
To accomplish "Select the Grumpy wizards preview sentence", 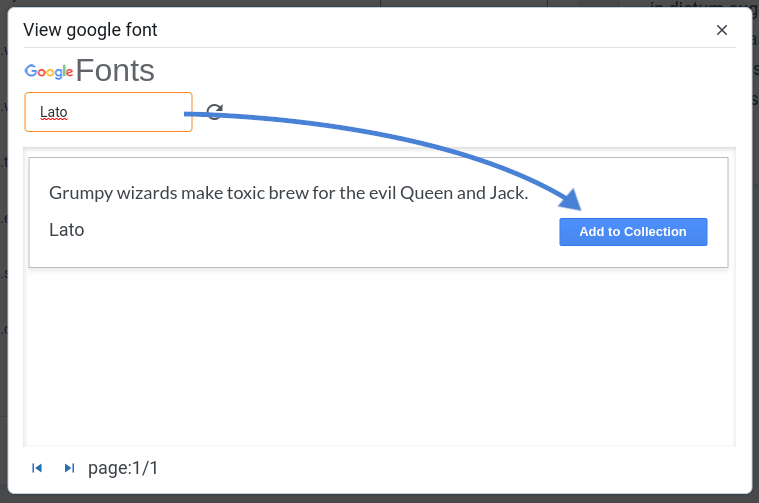I will point(288,193).
